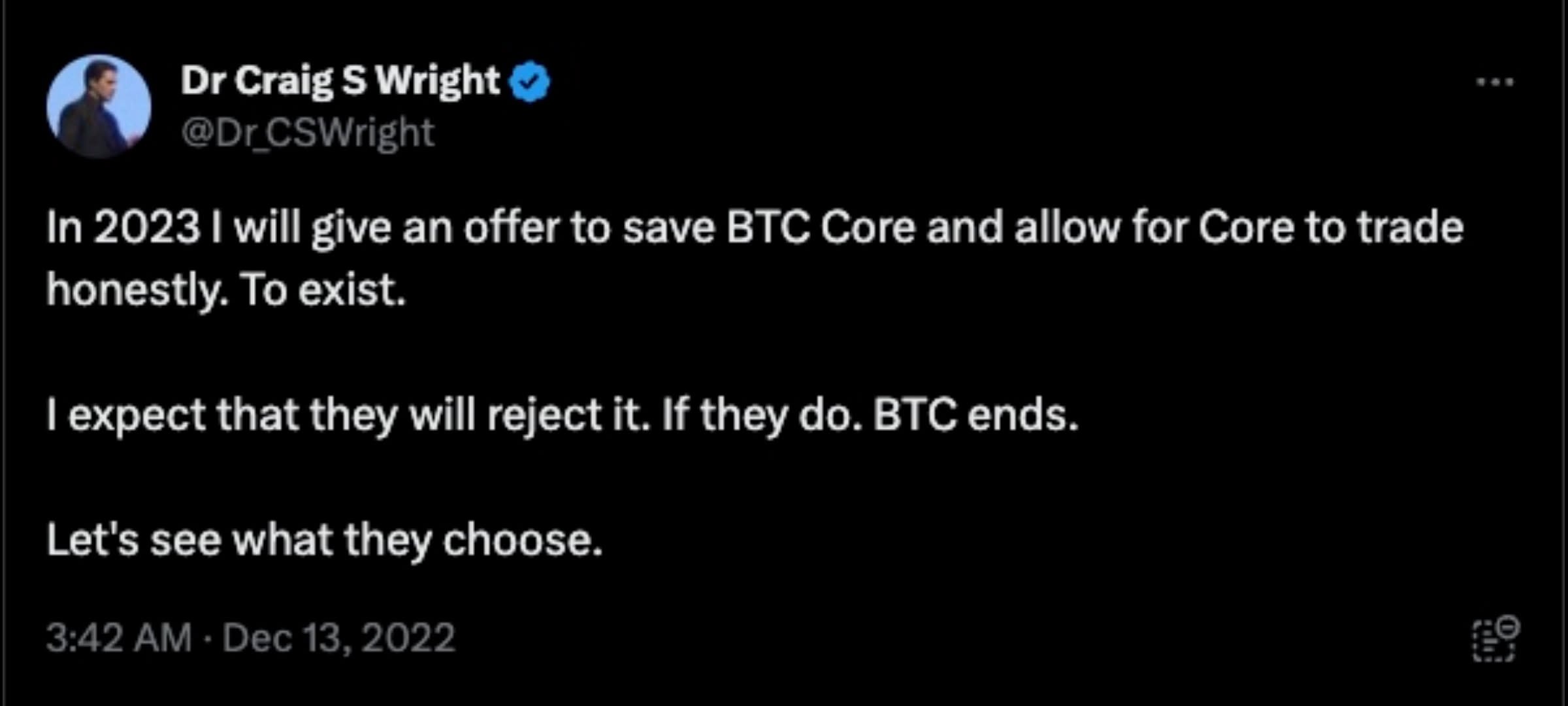Click the line "Let's see what they choose."
This screenshot has height=706, width=1568.
324,541
